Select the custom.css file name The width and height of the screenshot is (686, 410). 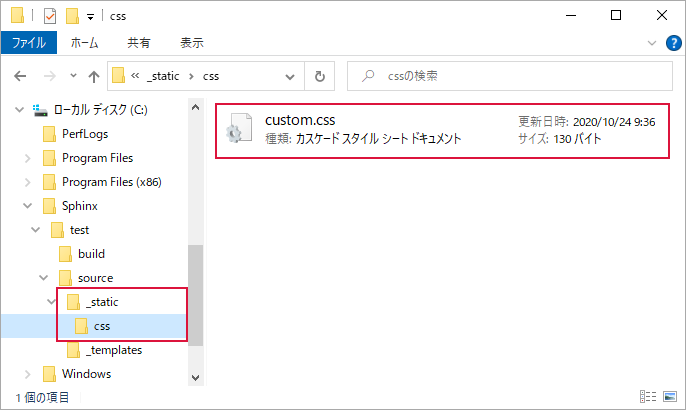pyautogui.click(x=300, y=120)
